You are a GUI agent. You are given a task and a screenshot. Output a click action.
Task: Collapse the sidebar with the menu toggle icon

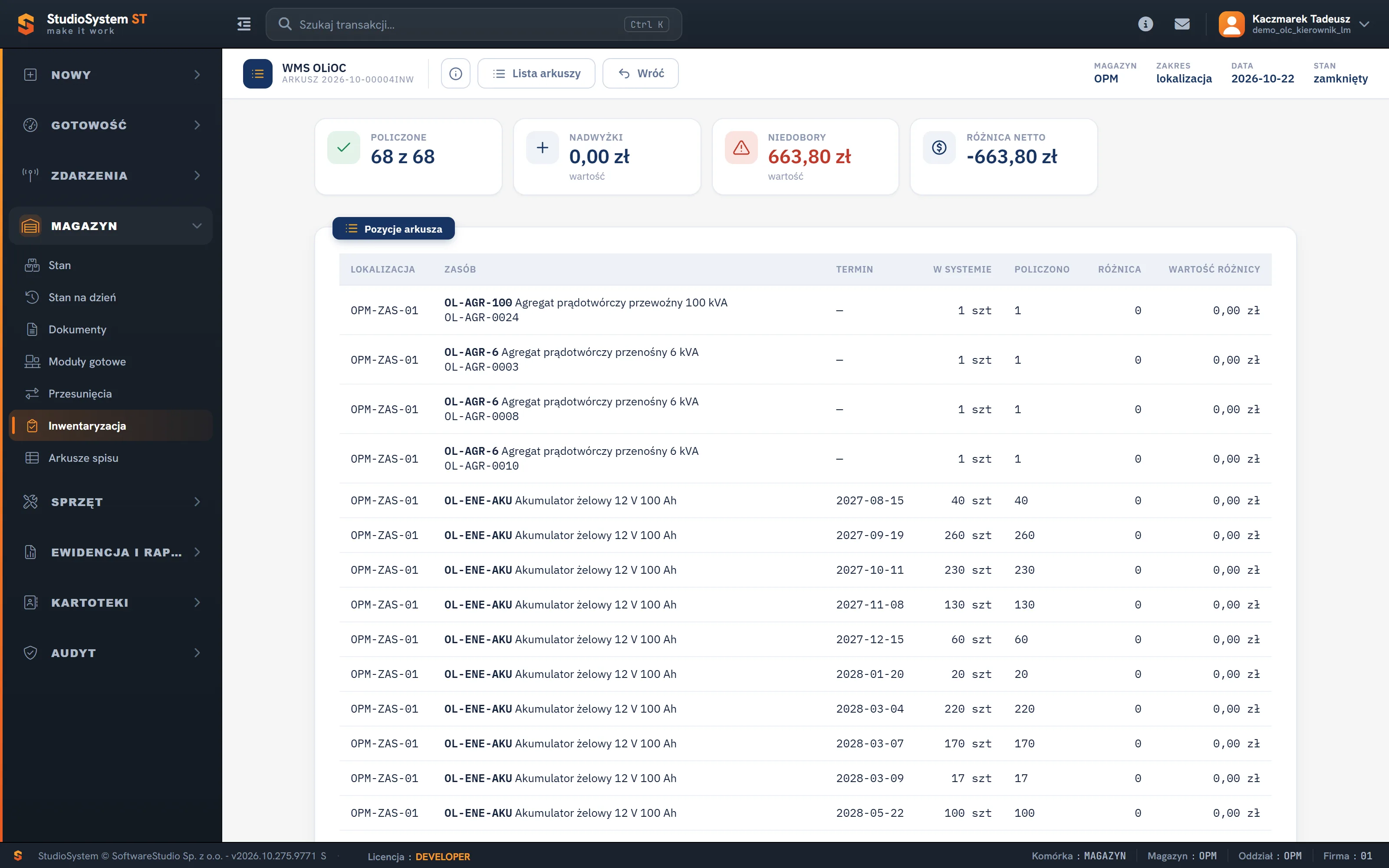point(244,24)
